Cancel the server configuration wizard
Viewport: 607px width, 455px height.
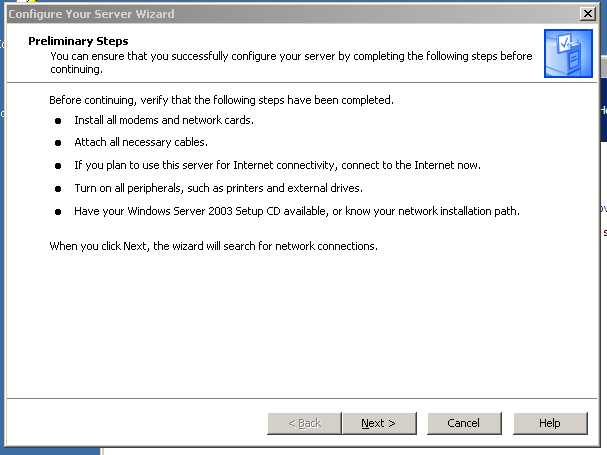(x=463, y=423)
